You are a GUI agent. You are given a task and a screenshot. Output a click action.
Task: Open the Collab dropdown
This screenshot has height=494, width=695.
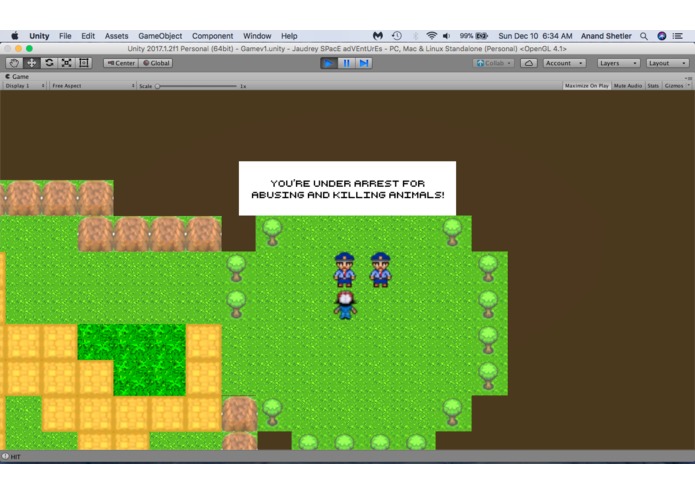coord(494,63)
